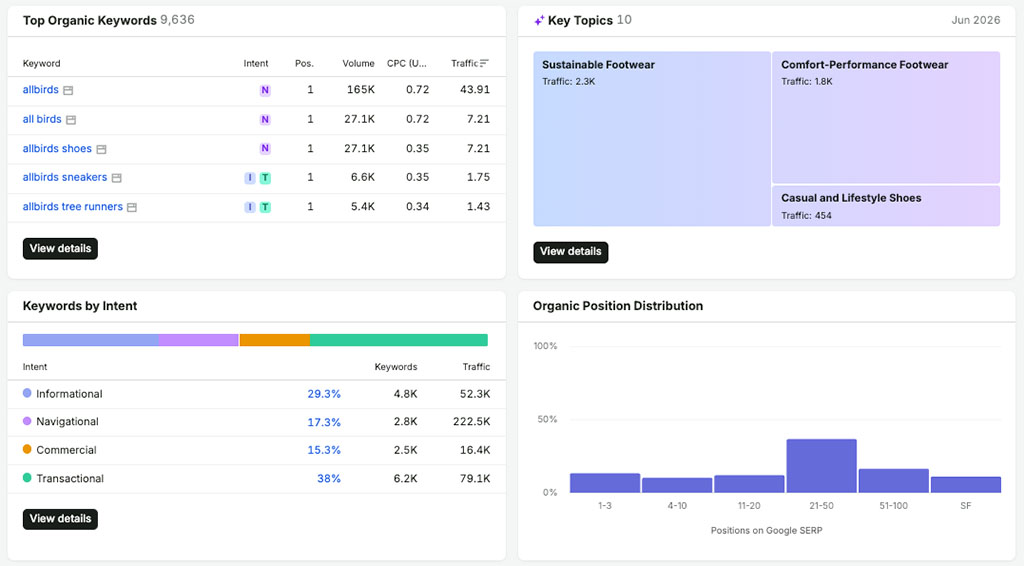Click the Organic Position Distribution heading
1024x566 pixels.
pos(618,306)
